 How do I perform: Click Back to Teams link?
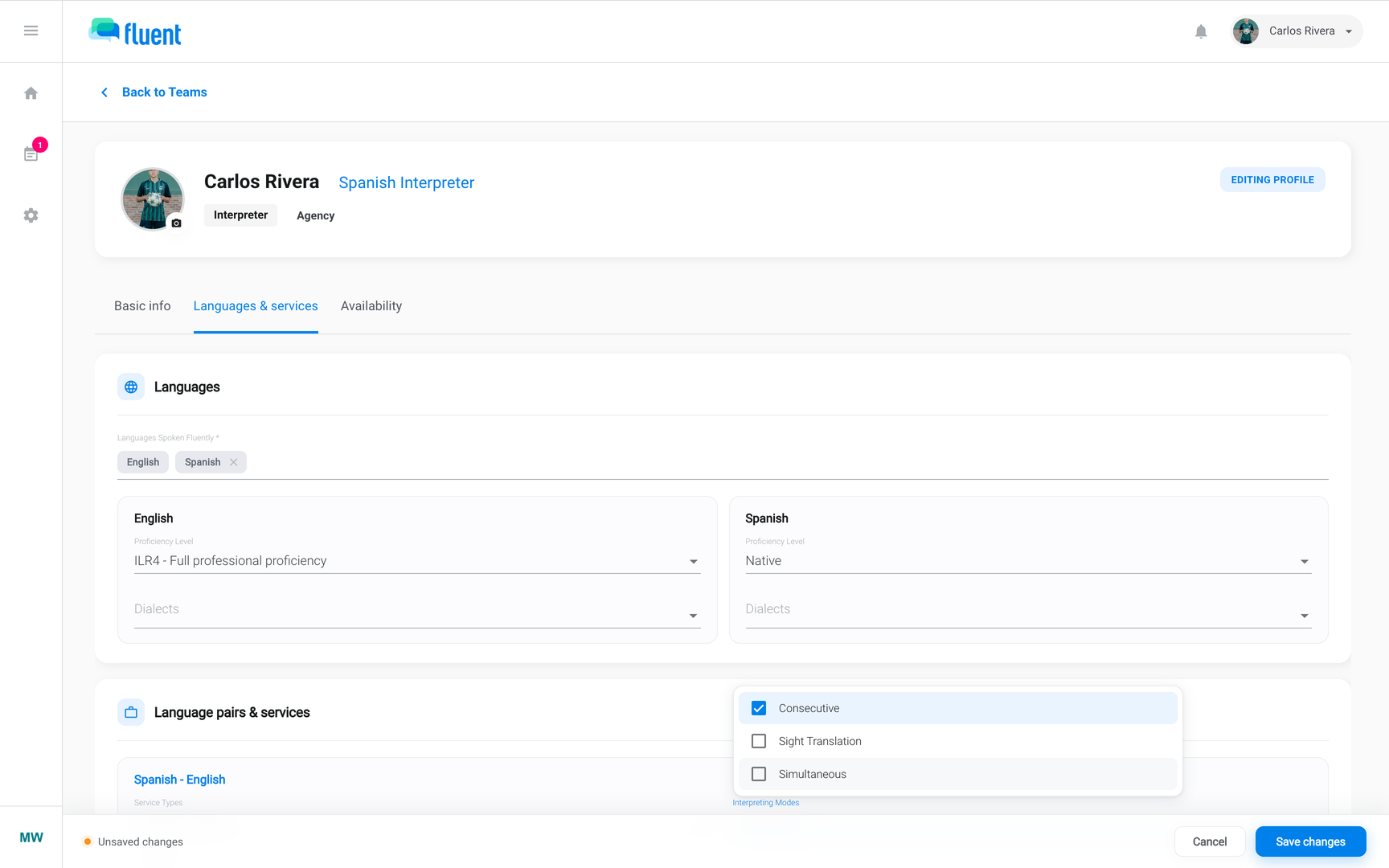[165, 92]
